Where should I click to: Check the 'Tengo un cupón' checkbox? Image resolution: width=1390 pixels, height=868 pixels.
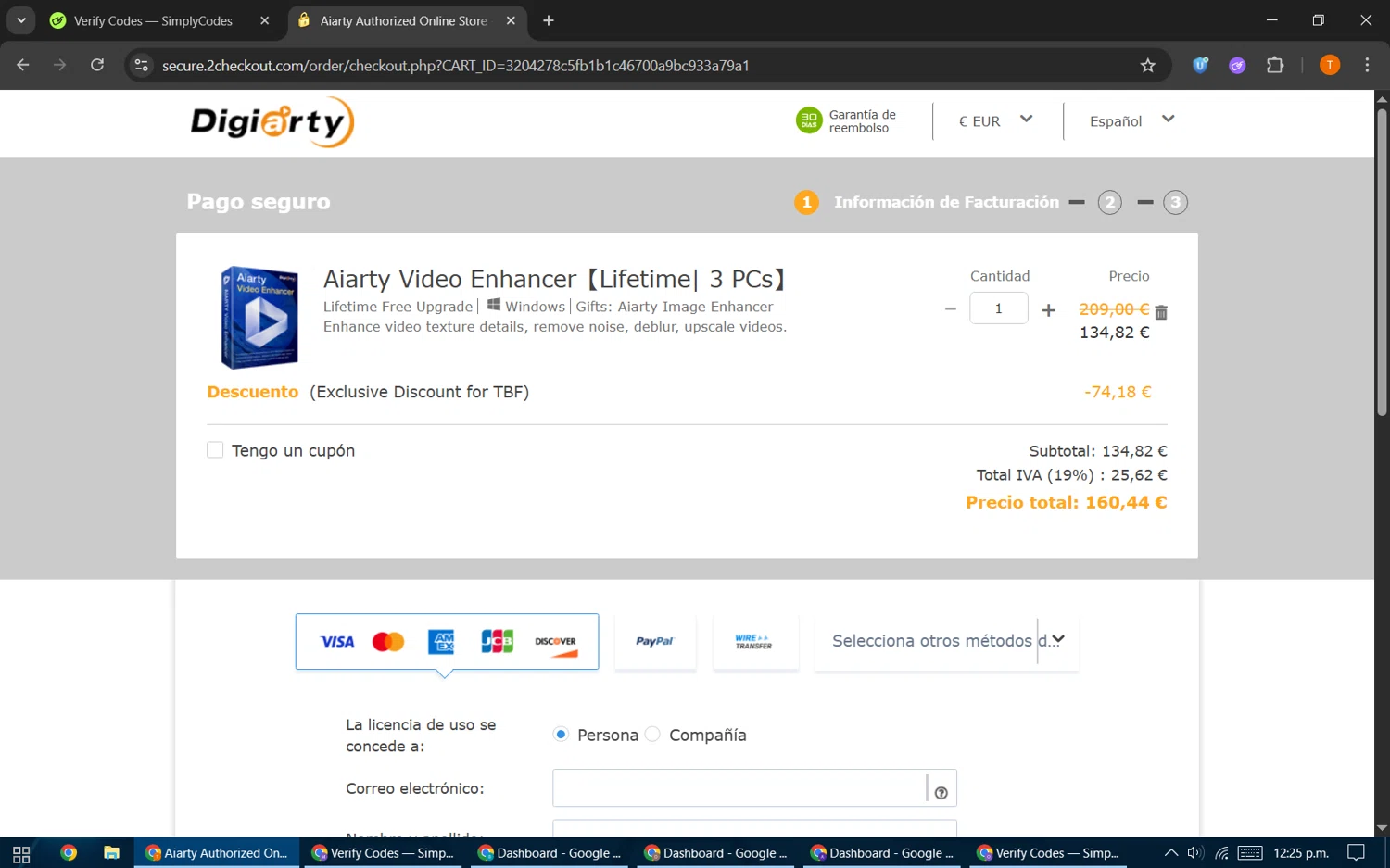pyautogui.click(x=215, y=450)
